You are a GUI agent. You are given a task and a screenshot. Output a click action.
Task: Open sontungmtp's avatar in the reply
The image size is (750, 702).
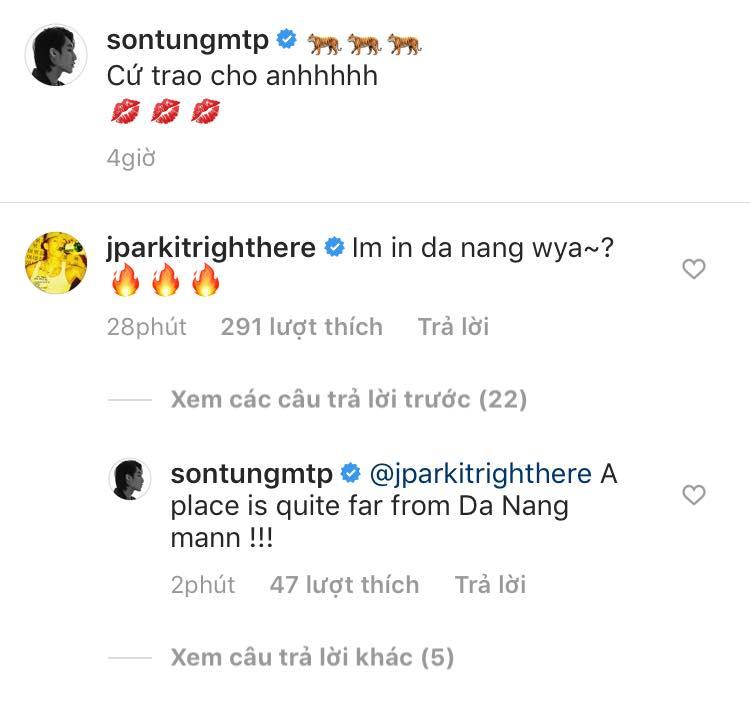(129, 481)
